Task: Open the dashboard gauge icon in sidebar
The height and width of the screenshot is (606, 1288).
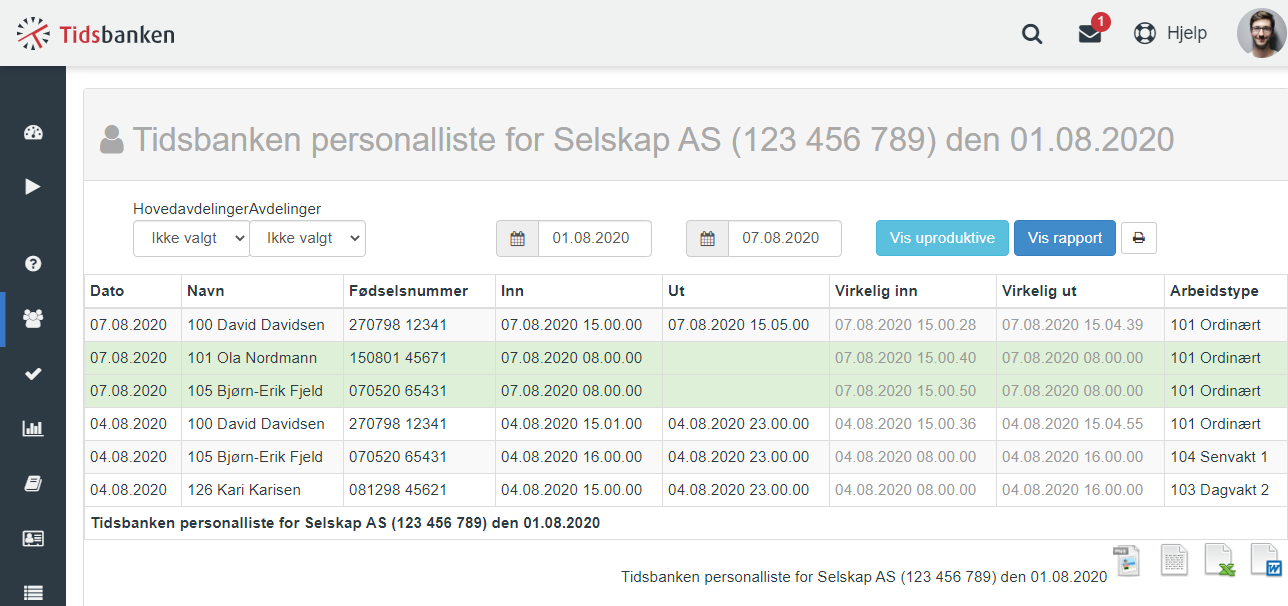Action: [33, 133]
